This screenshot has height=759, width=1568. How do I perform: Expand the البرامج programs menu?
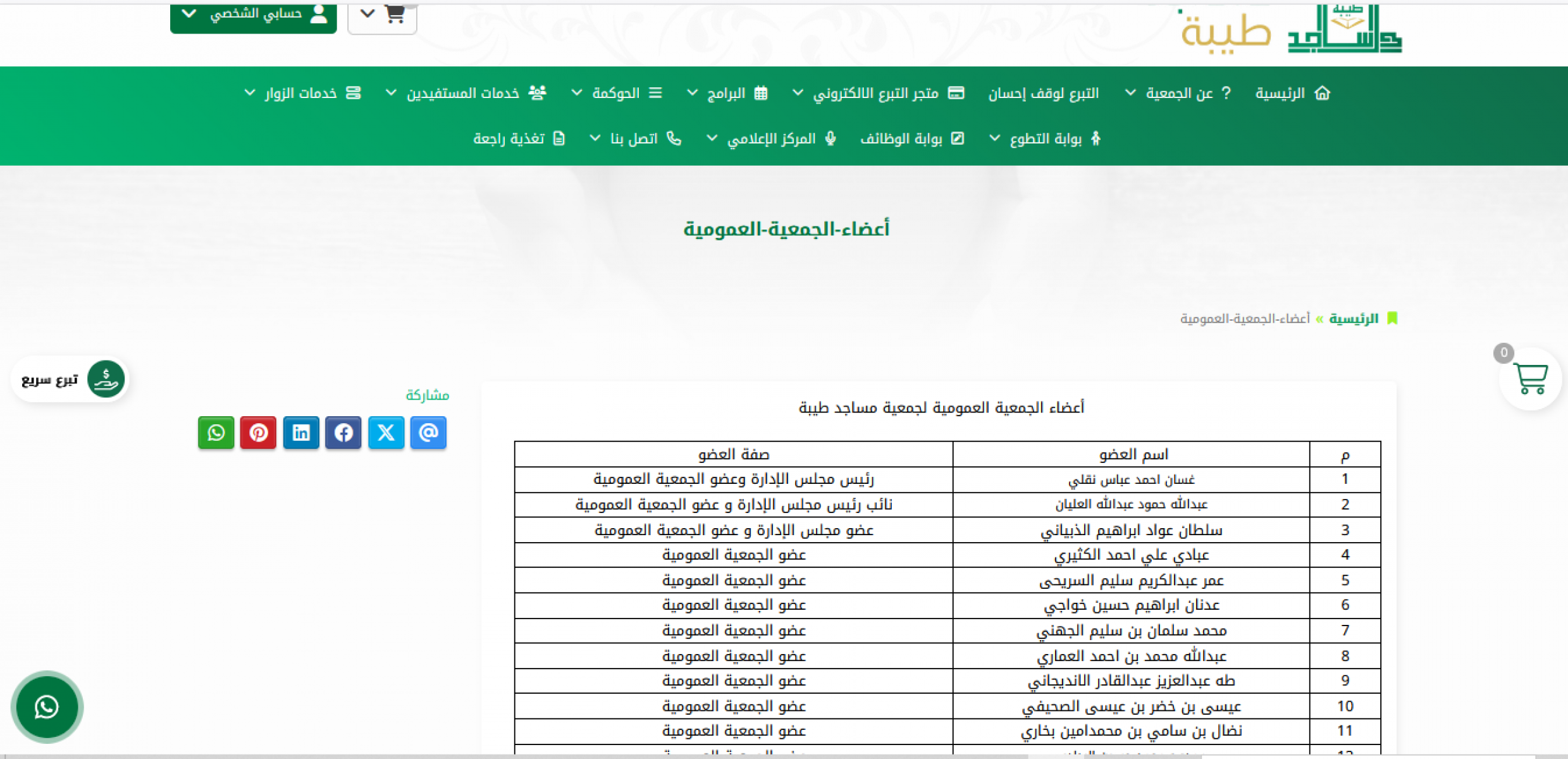(727, 94)
